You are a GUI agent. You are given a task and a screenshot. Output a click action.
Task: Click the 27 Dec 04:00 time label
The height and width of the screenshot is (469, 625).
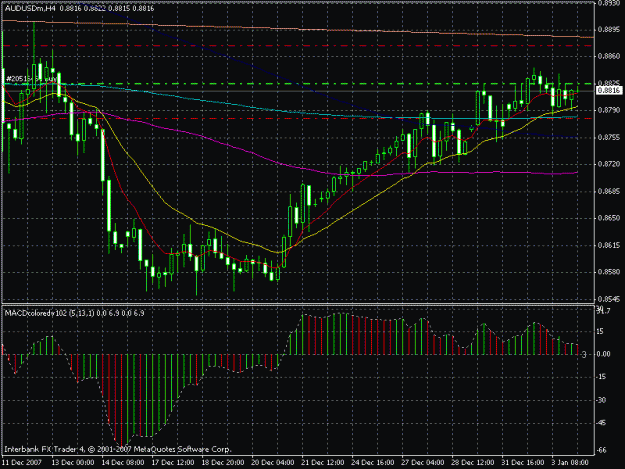423,462
